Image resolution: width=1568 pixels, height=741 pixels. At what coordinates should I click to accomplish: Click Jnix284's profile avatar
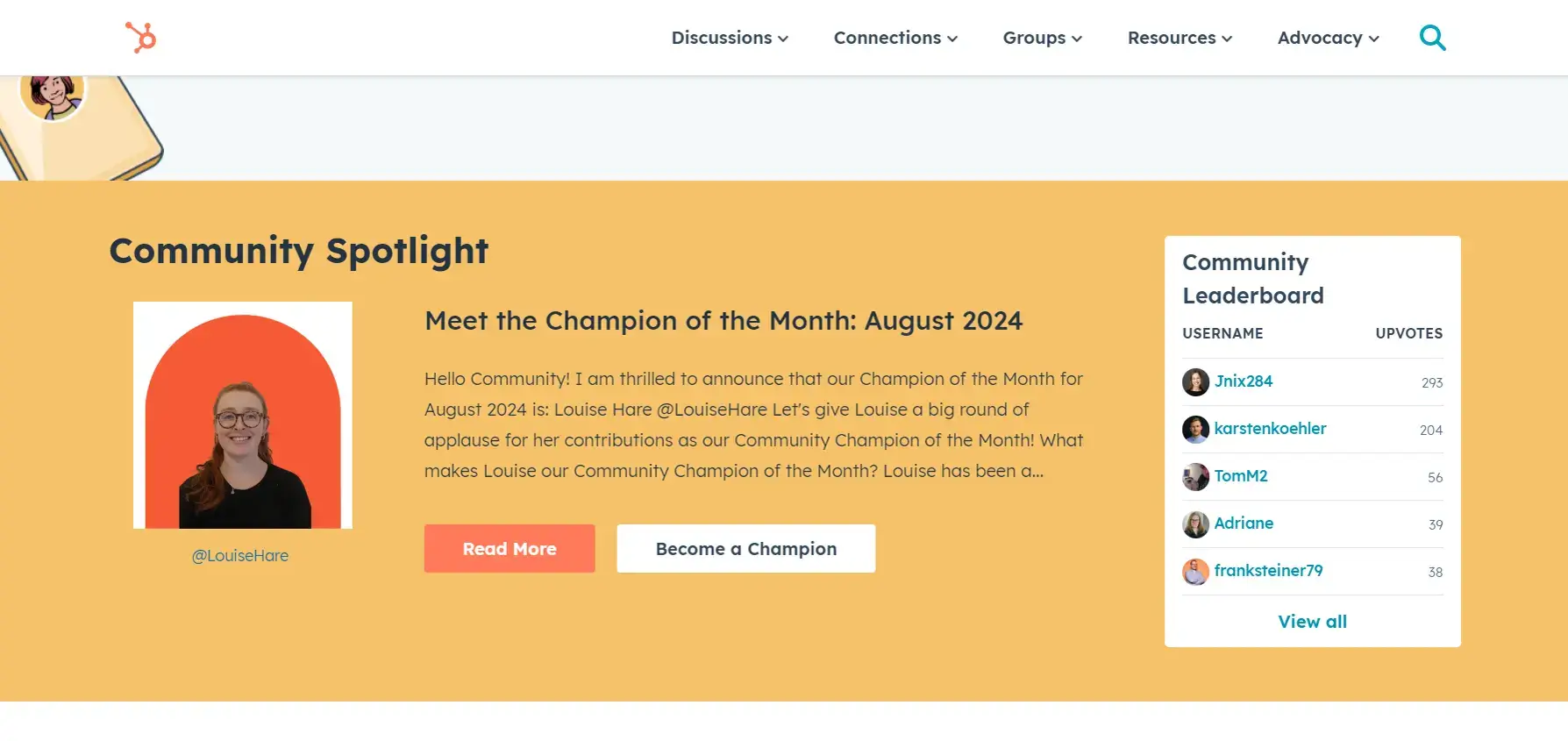pyautogui.click(x=1194, y=381)
